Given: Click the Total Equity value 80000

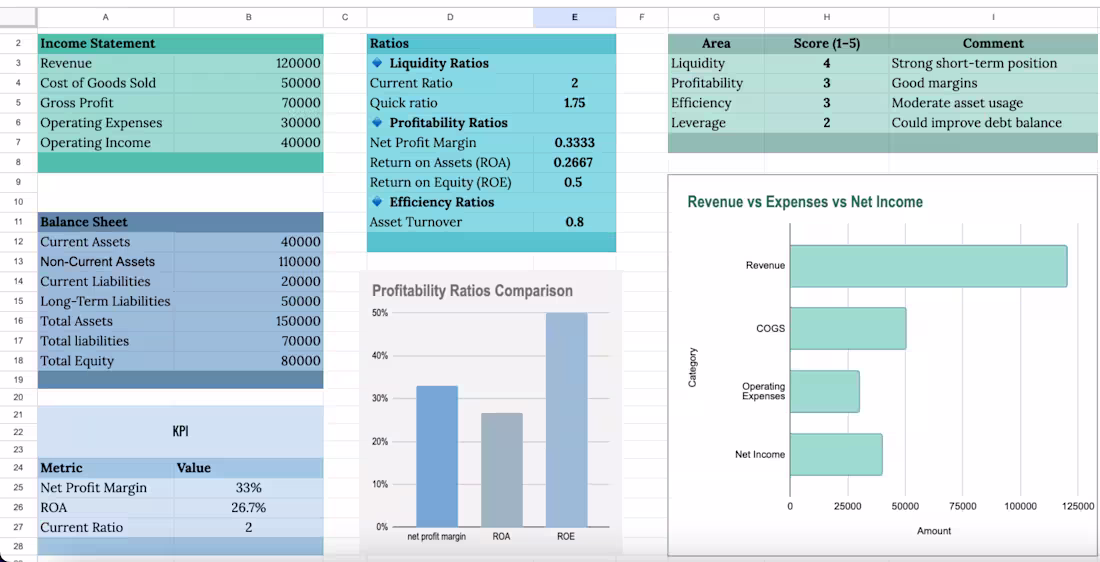Looking at the screenshot, I should pos(249,361).
